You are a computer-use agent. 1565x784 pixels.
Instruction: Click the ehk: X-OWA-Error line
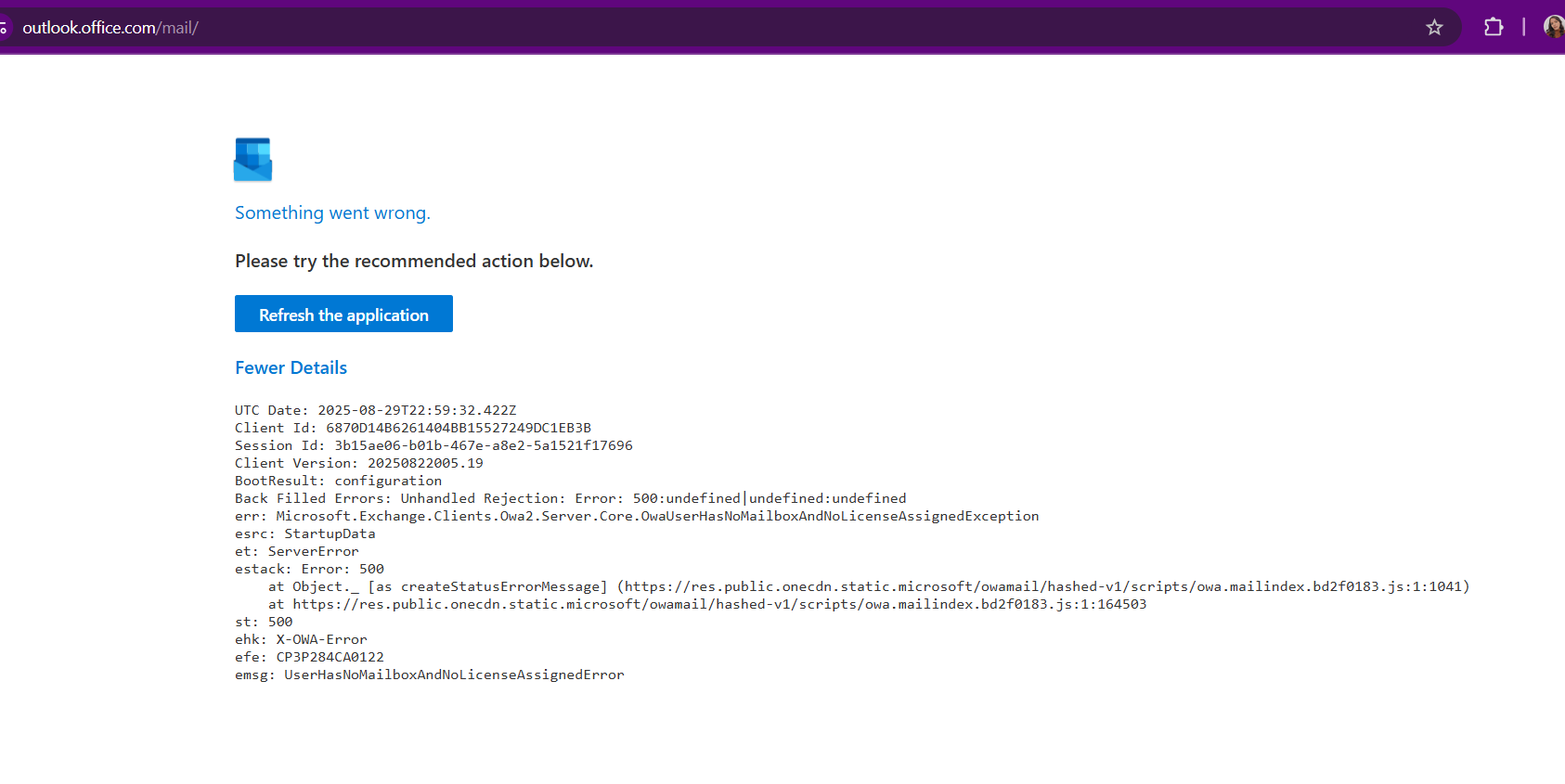tap(301, 639)
